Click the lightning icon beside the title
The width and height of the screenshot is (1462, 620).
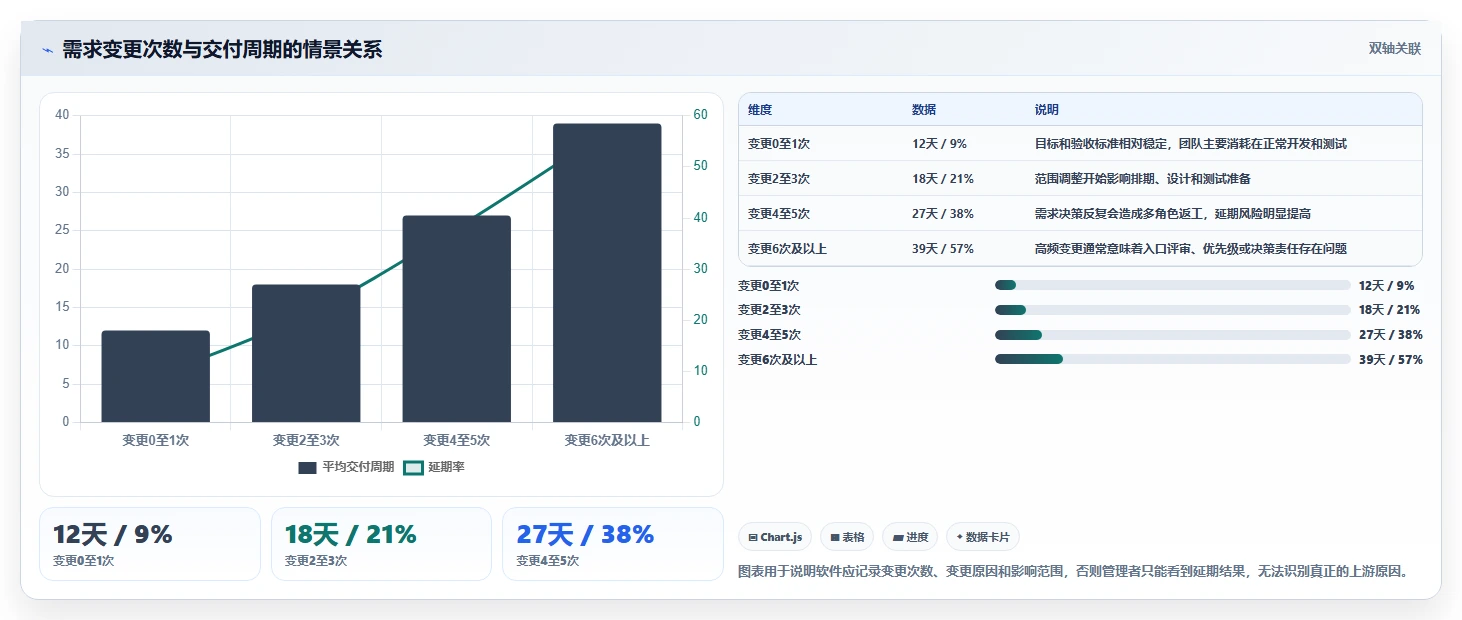click(47, 50)
